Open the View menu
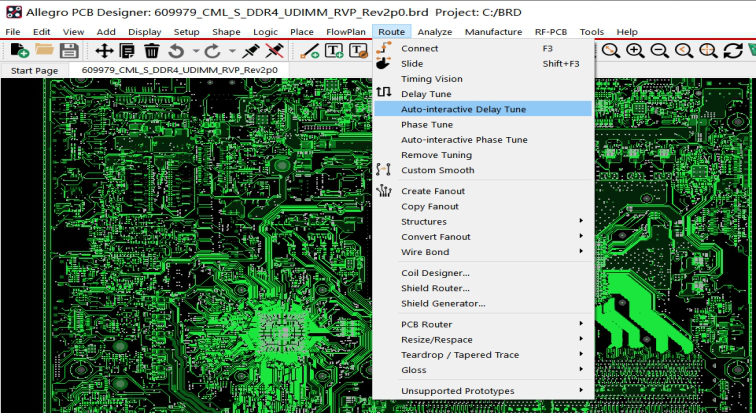The height and width of the screenshot is (413, 756). tap(73, 32)
